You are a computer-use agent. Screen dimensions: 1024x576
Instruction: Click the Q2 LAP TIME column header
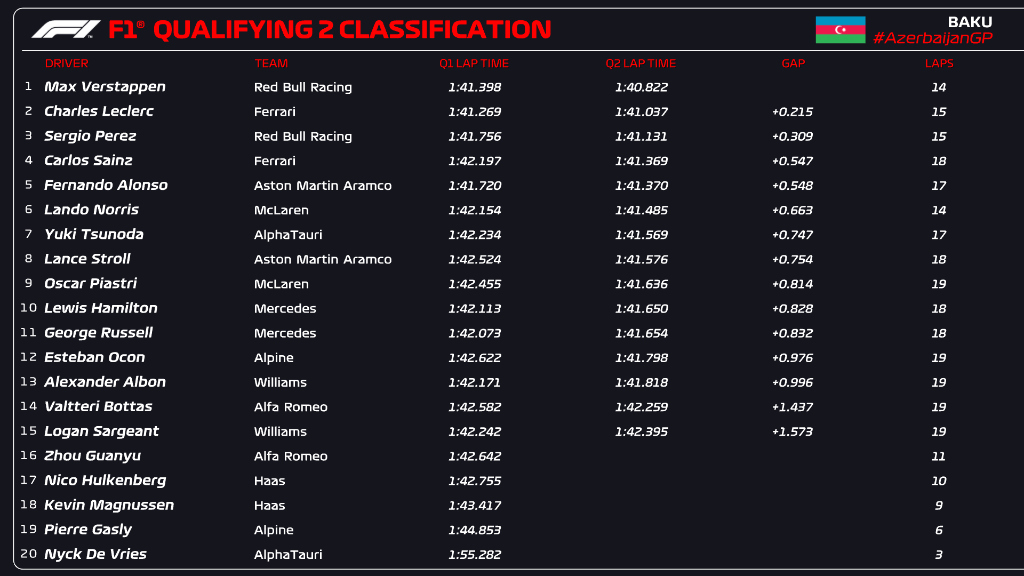641,63
